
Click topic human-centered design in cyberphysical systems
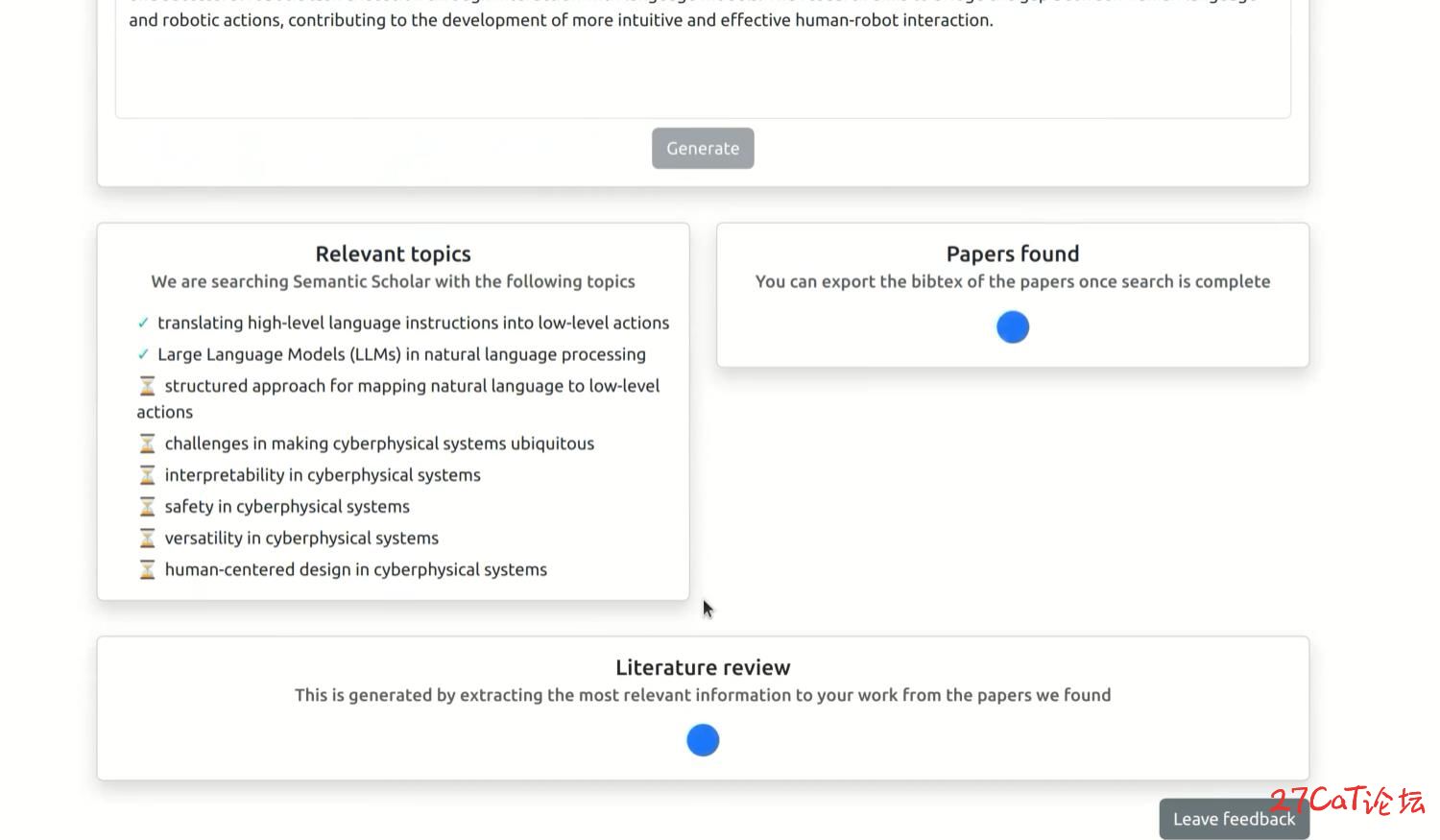click(356, 570)
